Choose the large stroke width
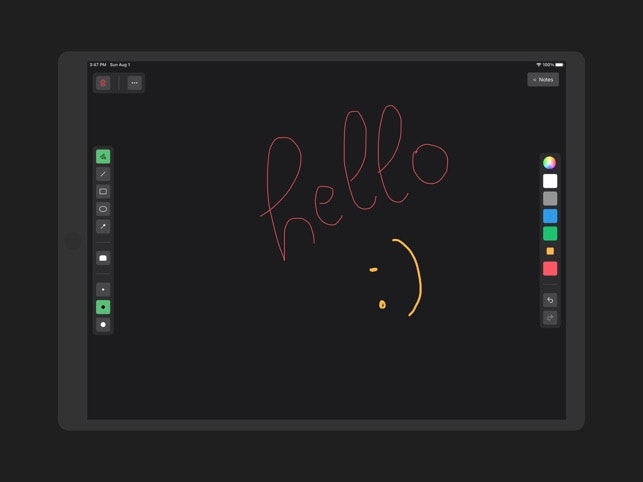643x482 pixels. point(103,324)
